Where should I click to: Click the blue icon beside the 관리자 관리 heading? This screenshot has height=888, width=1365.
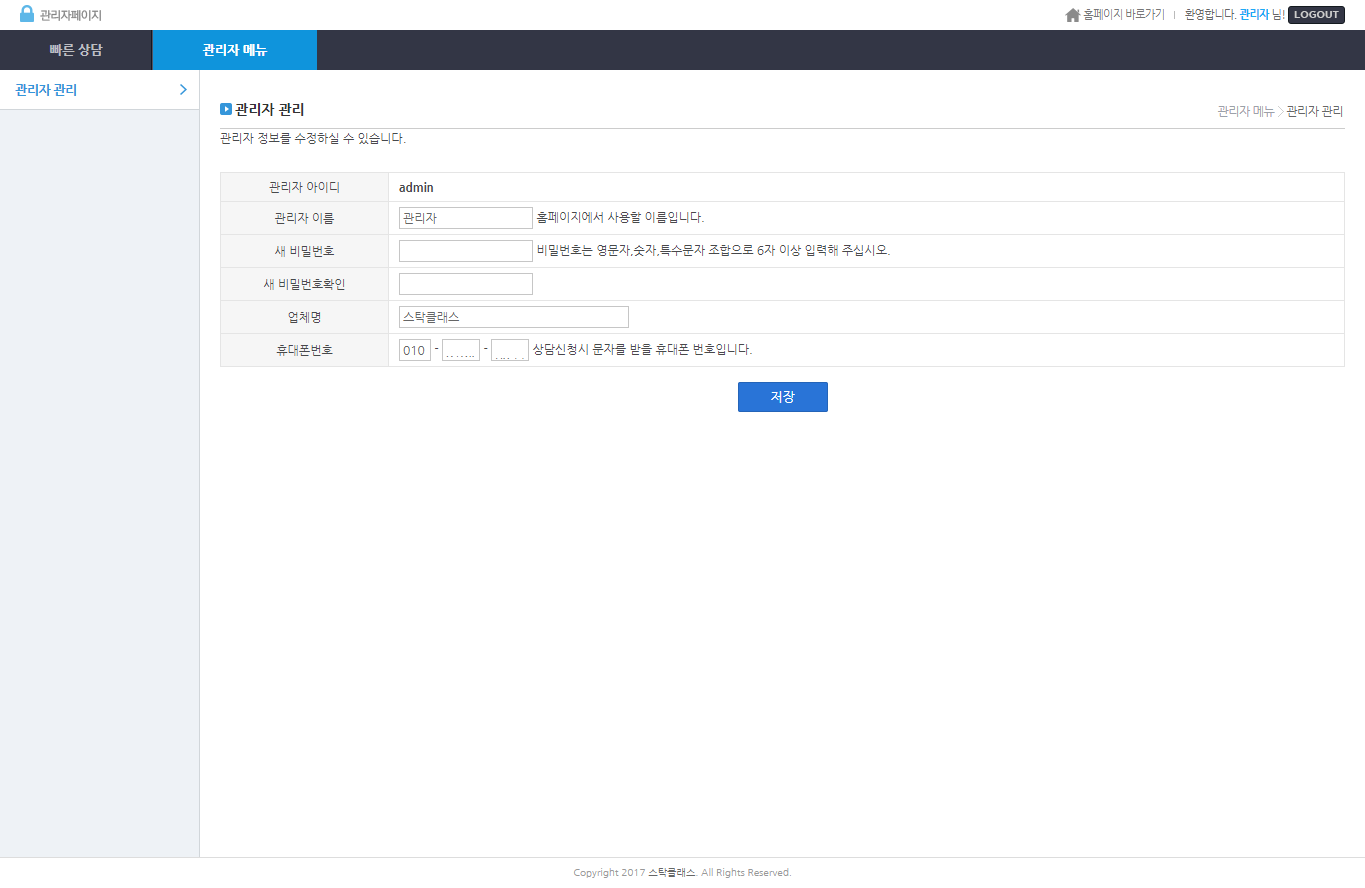tap(226, 109)
